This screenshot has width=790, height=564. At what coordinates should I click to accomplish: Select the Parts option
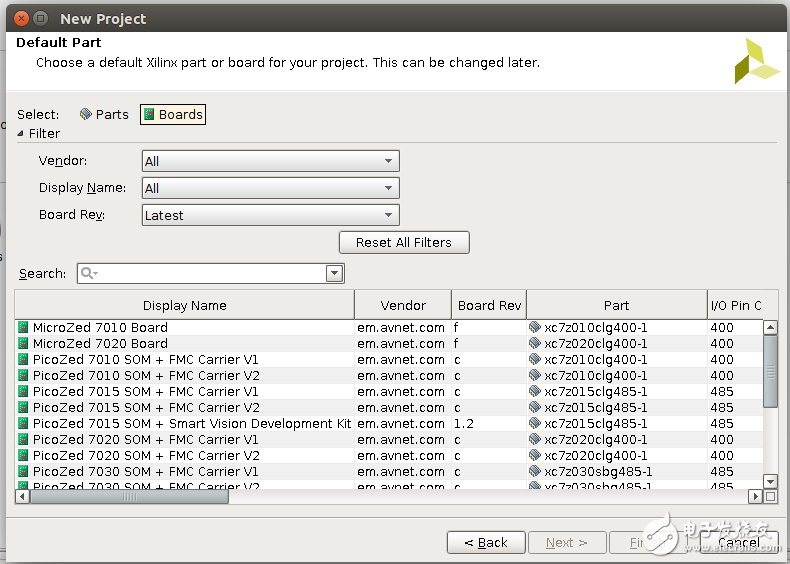click(104, 115)
